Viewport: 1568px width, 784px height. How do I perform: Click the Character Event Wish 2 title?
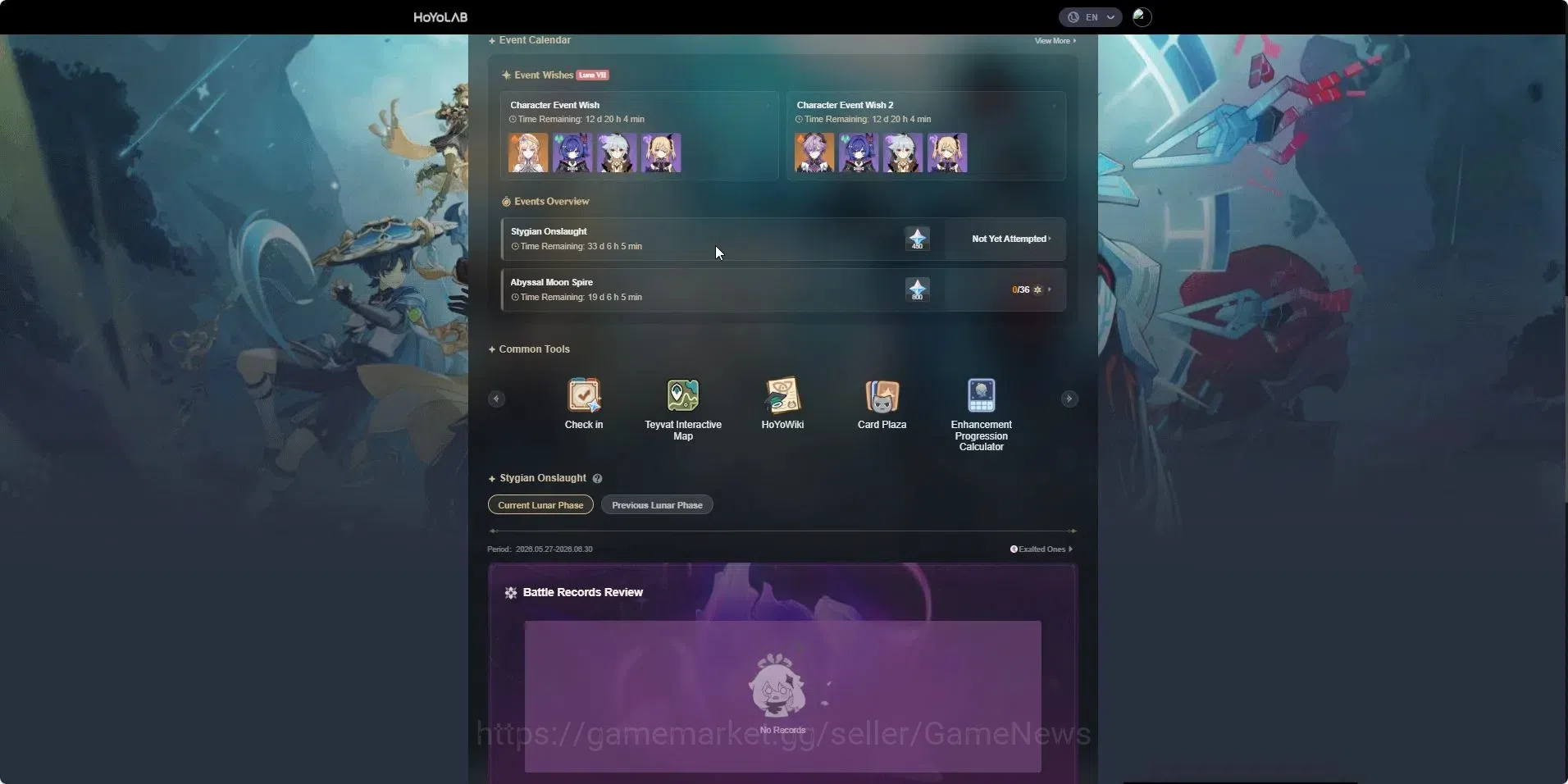coord(845,105)
